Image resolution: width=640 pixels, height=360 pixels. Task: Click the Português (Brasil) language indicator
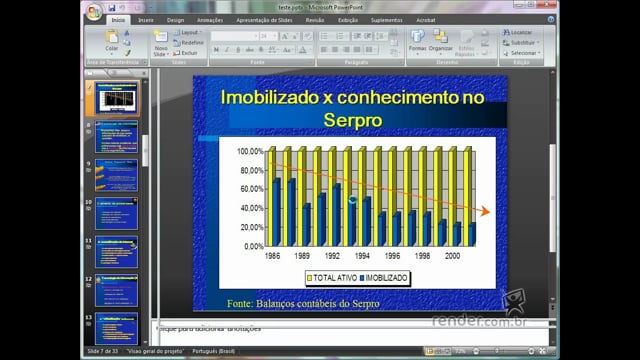(213, 351)
